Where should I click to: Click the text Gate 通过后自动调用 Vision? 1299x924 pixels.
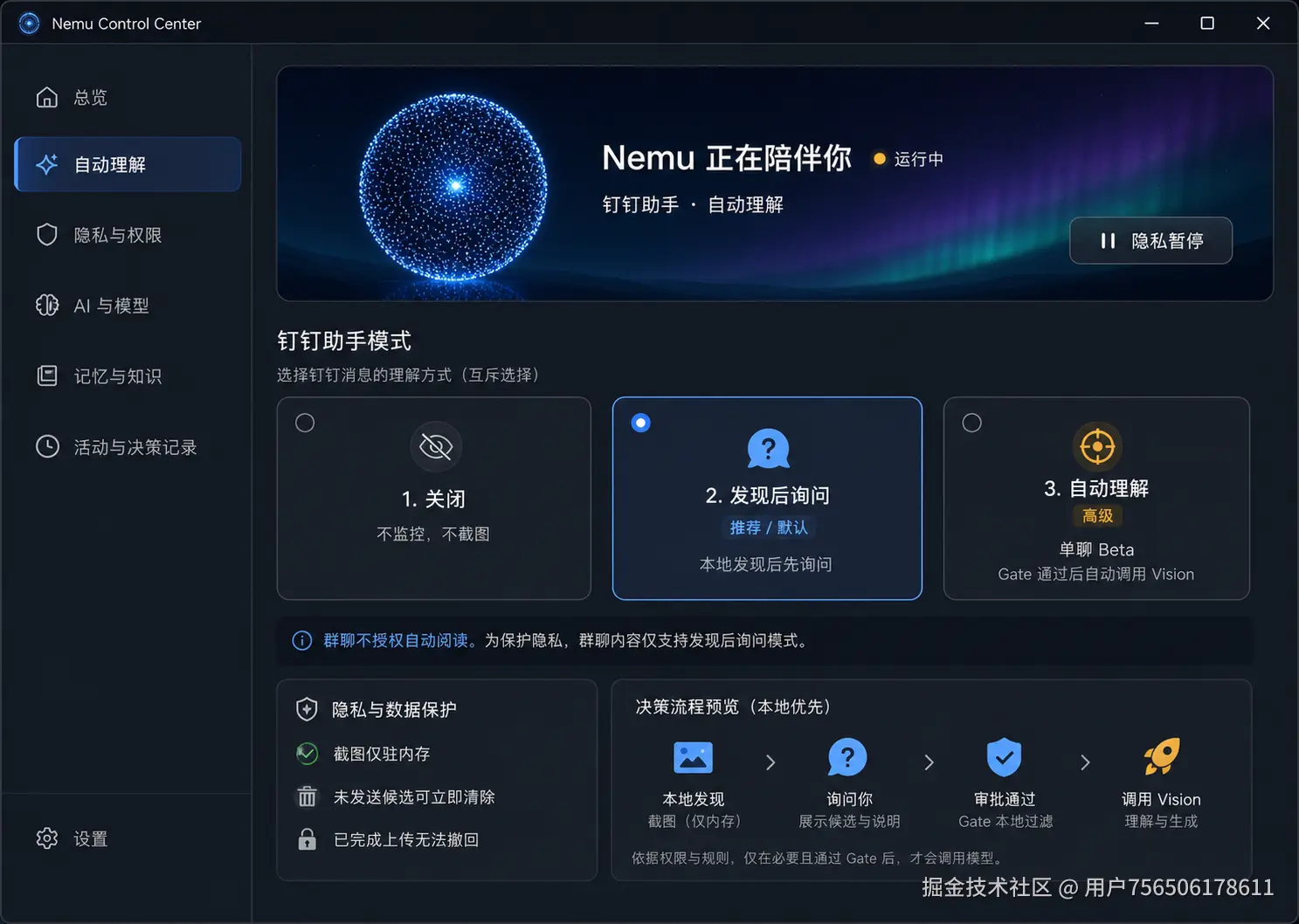point(1096,574)
